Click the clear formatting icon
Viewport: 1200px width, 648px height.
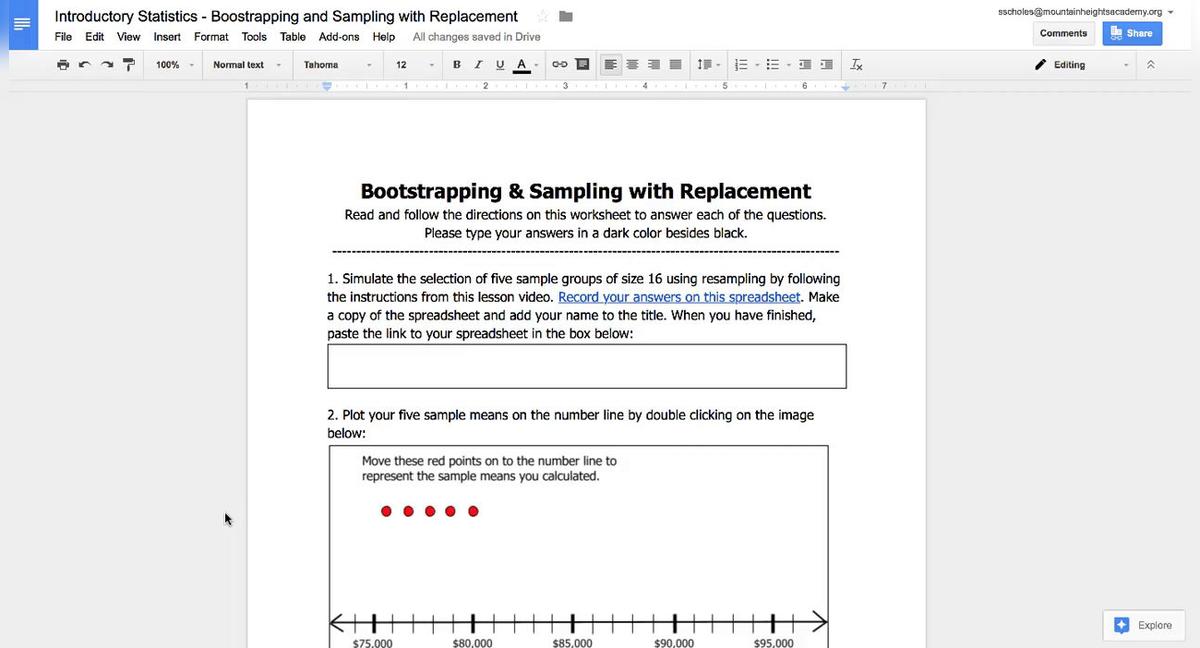click(x=857, y=65)
